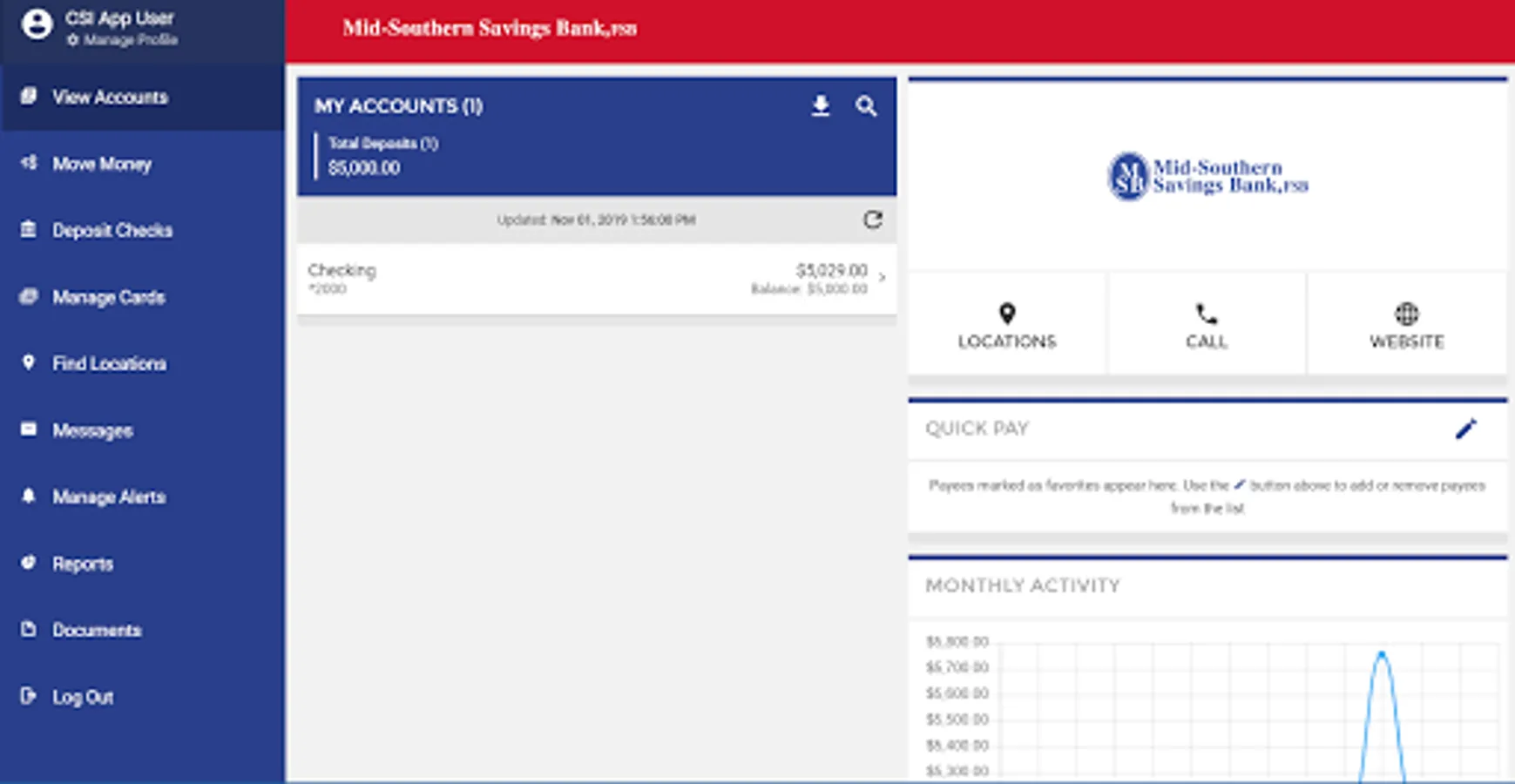Click the Manage Alerts bell icon
The height and width of the screenshot is (784, 1515).
[29, 496]
